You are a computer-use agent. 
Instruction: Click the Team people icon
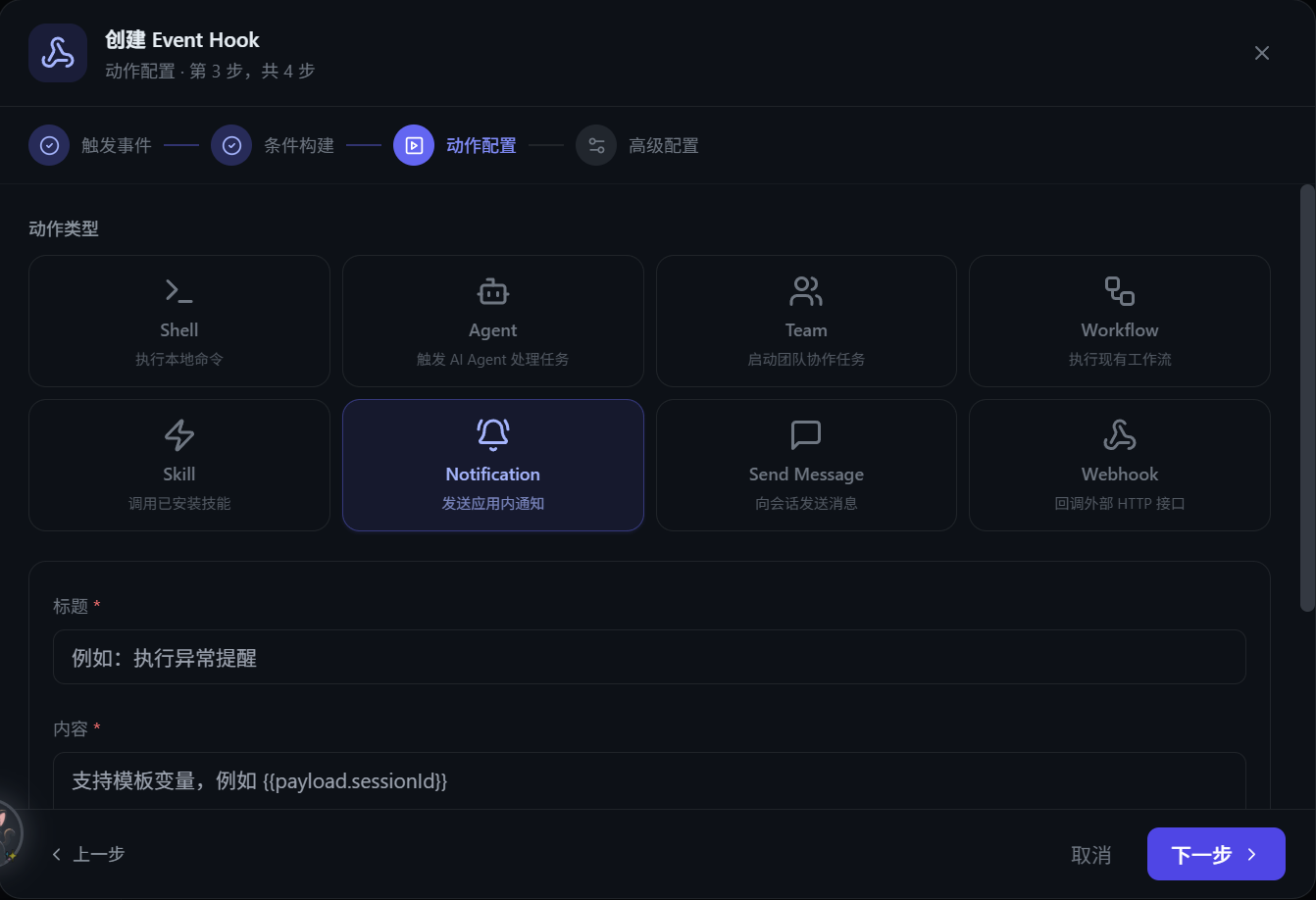click(x=806, y=290)
